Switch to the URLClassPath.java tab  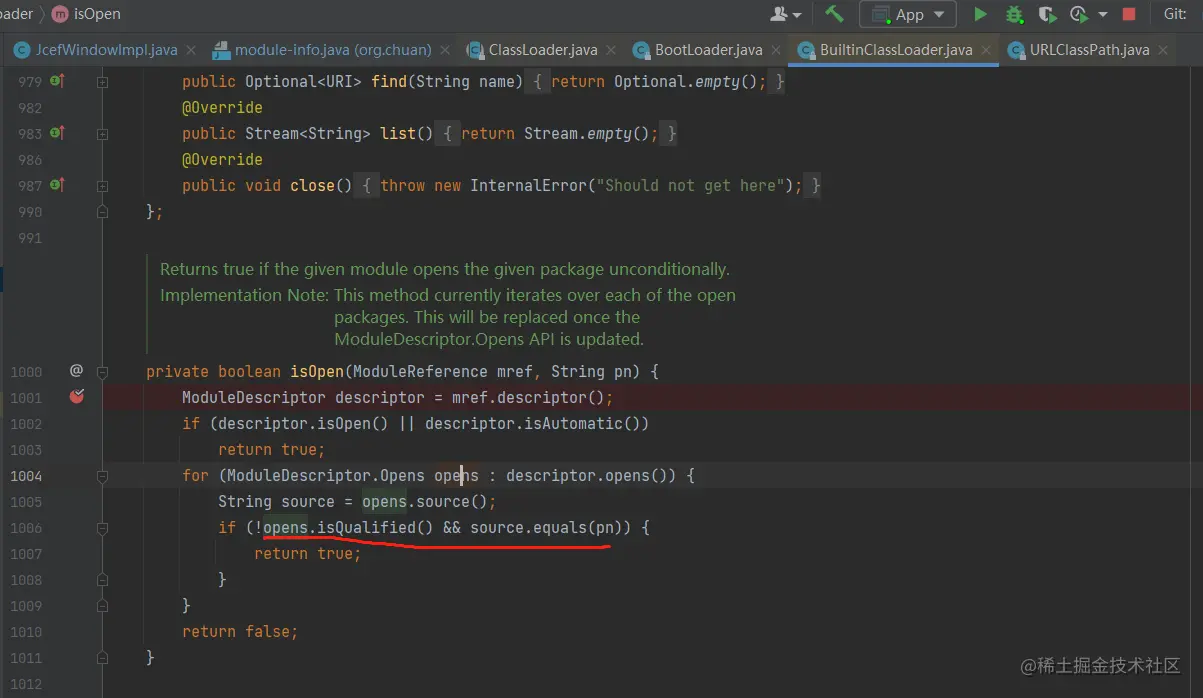tap(1090, 49)
